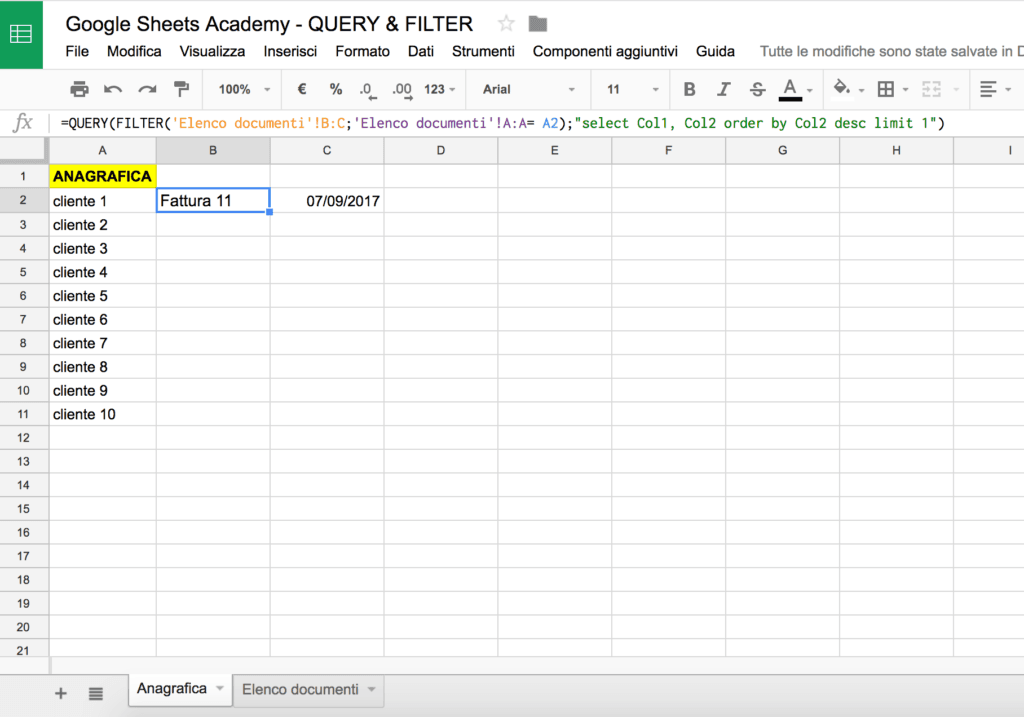Open the zoom 100% dropdown
This screenshot has height=717, width=1024.
point(244,89)
